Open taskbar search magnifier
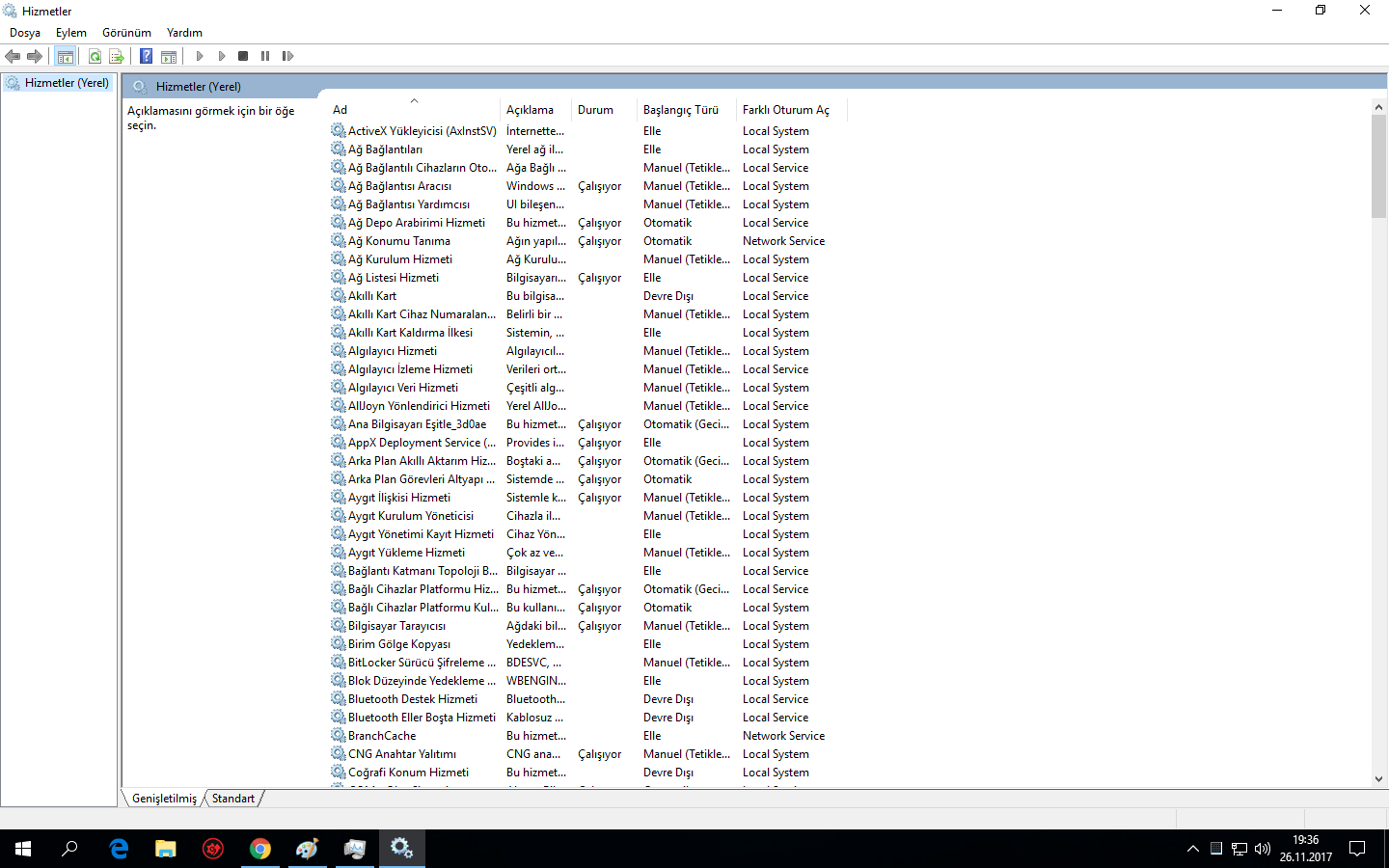The image size is (1389, 868). [x=69, y=849]
